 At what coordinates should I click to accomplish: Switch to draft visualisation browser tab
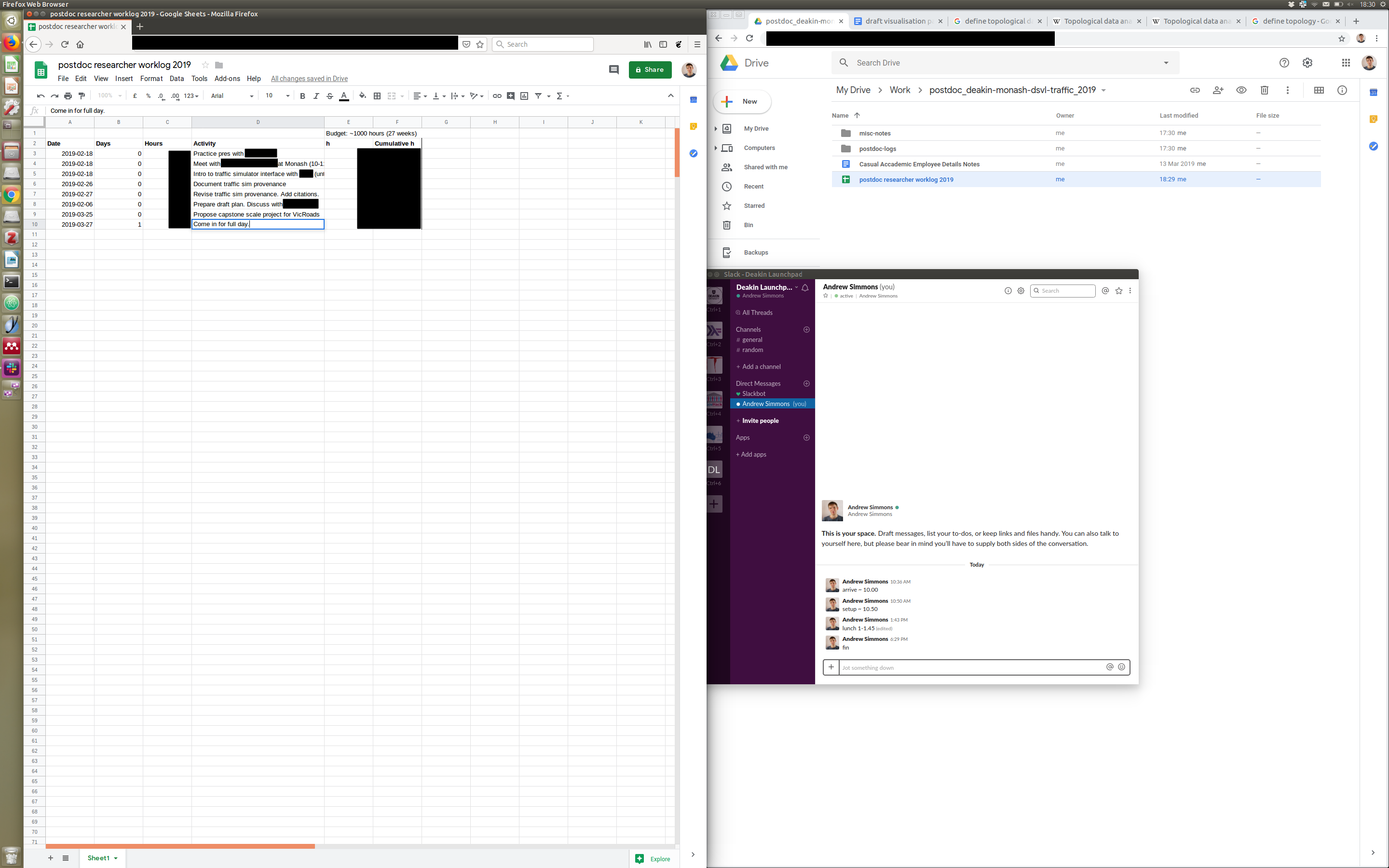coord(898,21)
